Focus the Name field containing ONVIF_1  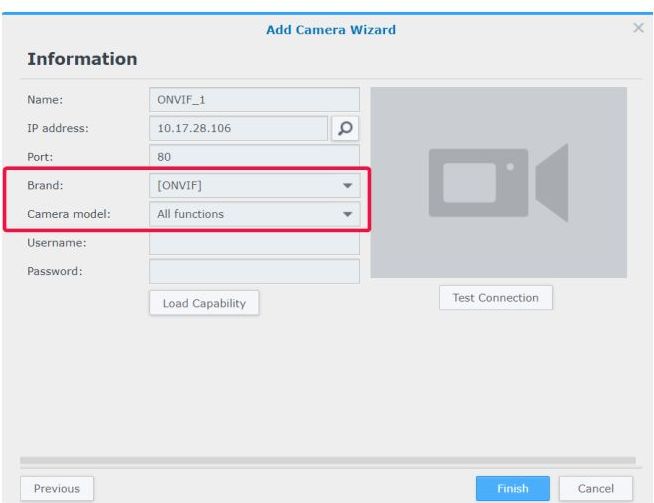253,100
